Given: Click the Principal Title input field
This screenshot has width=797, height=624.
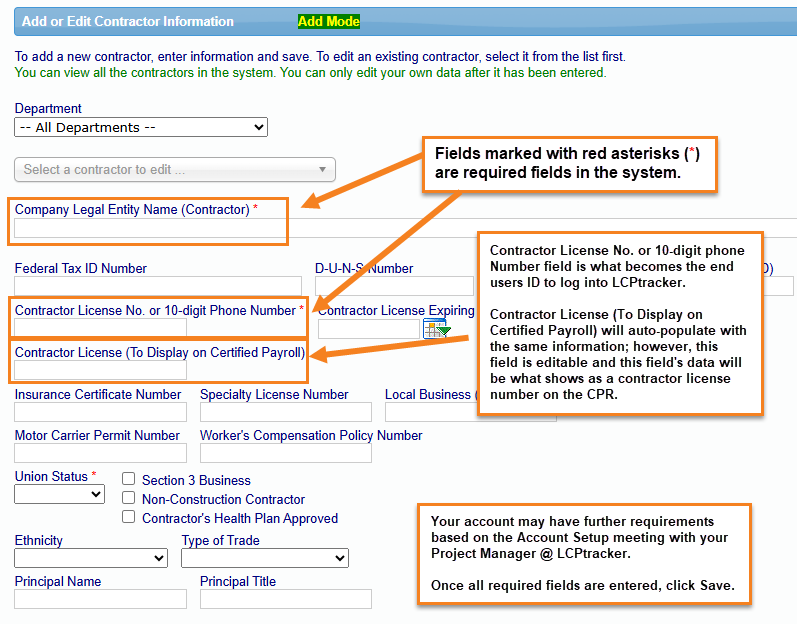Looking at the screenshot, I should pos(286,599).
